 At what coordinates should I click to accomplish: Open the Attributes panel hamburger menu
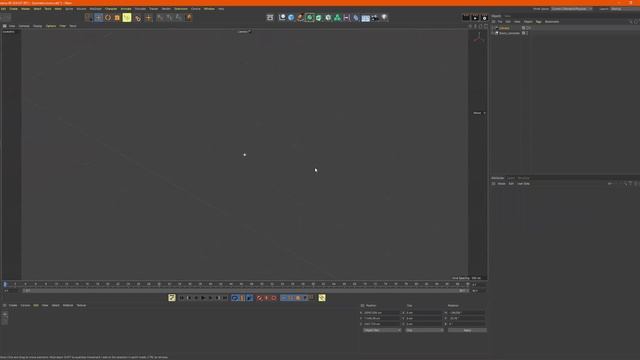[x=493, y=184]
